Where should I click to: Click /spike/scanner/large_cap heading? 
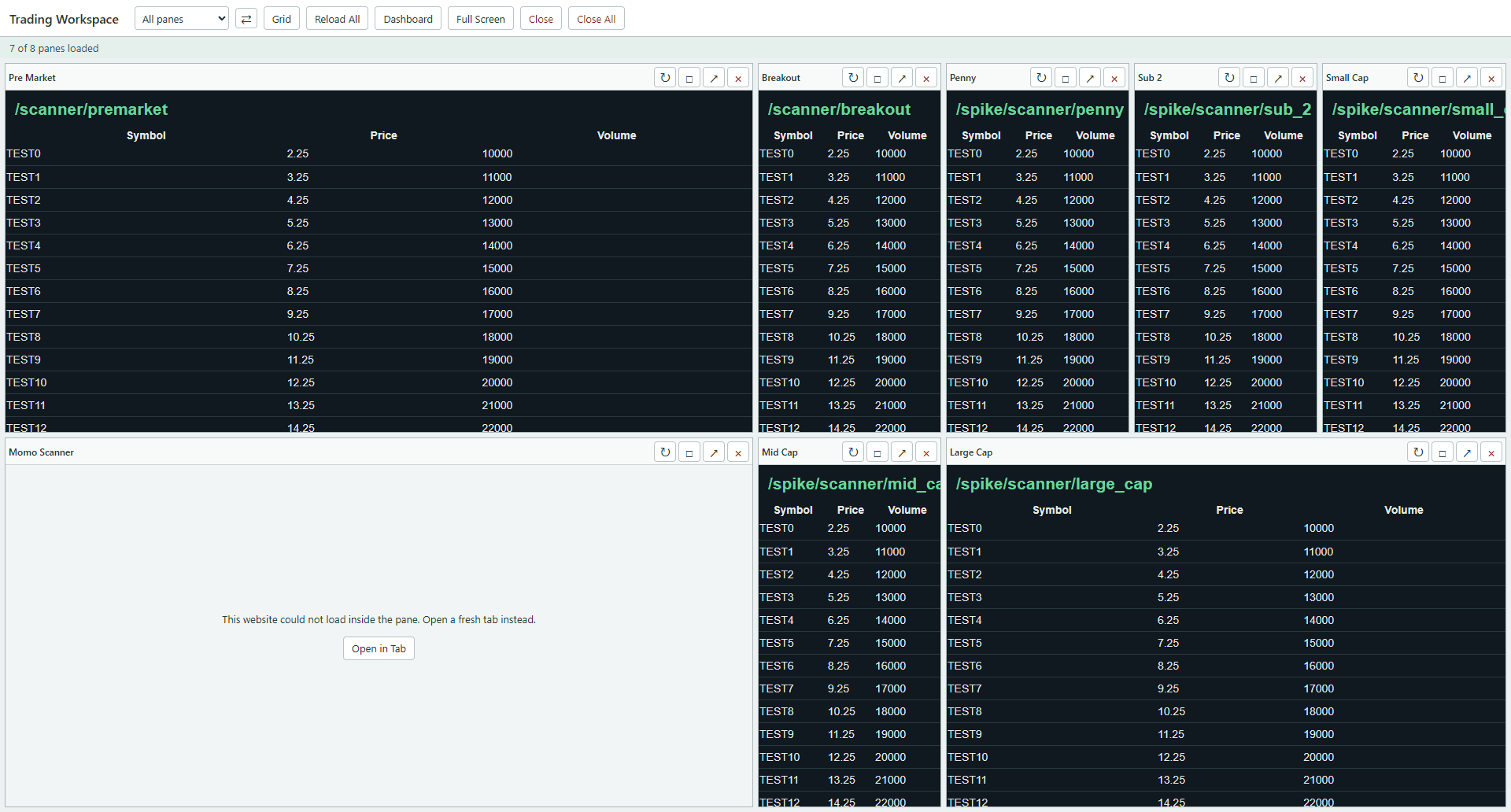click(x=1054, y=484)
